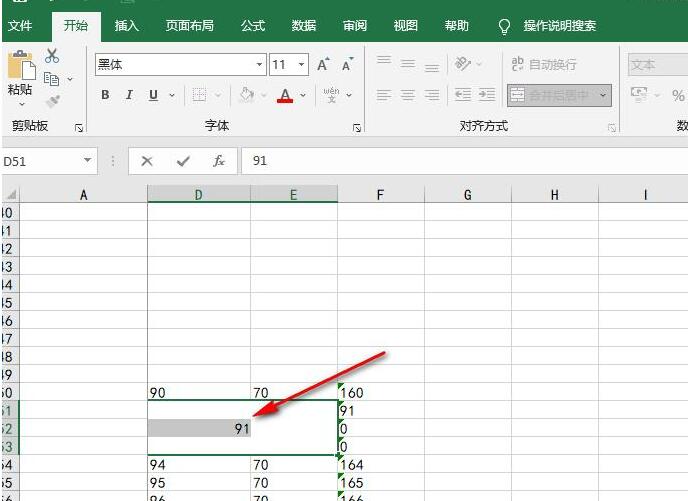The image size is (688, 501).
Task: Toggle 合并后居中 merge and center
Action: click(x=552, y=95)
